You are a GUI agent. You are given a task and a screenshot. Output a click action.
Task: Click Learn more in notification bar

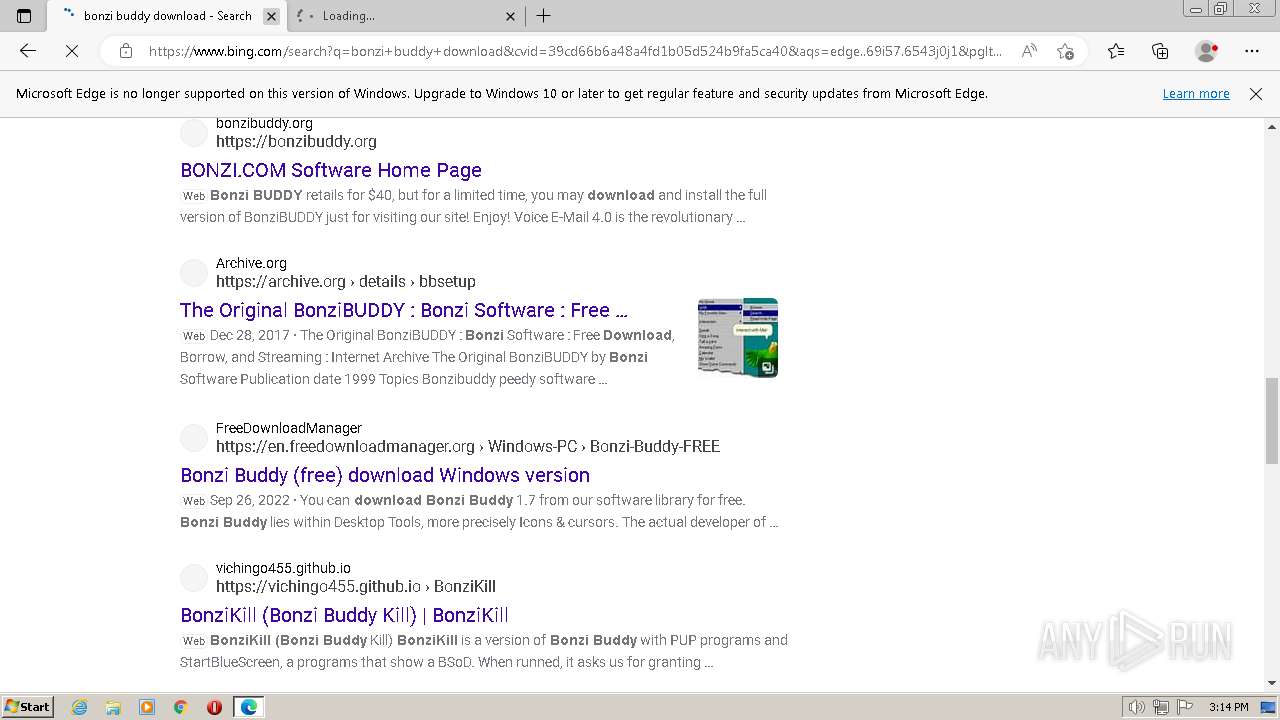tap(1196, 93)
